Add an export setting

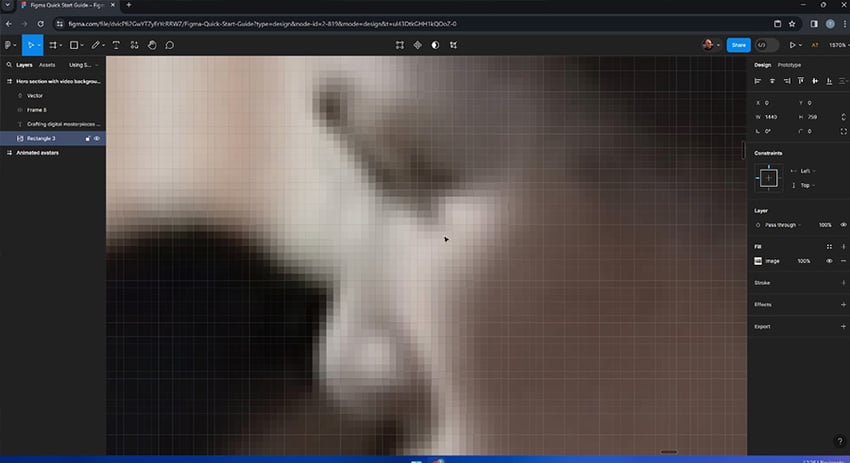(843, 326)
